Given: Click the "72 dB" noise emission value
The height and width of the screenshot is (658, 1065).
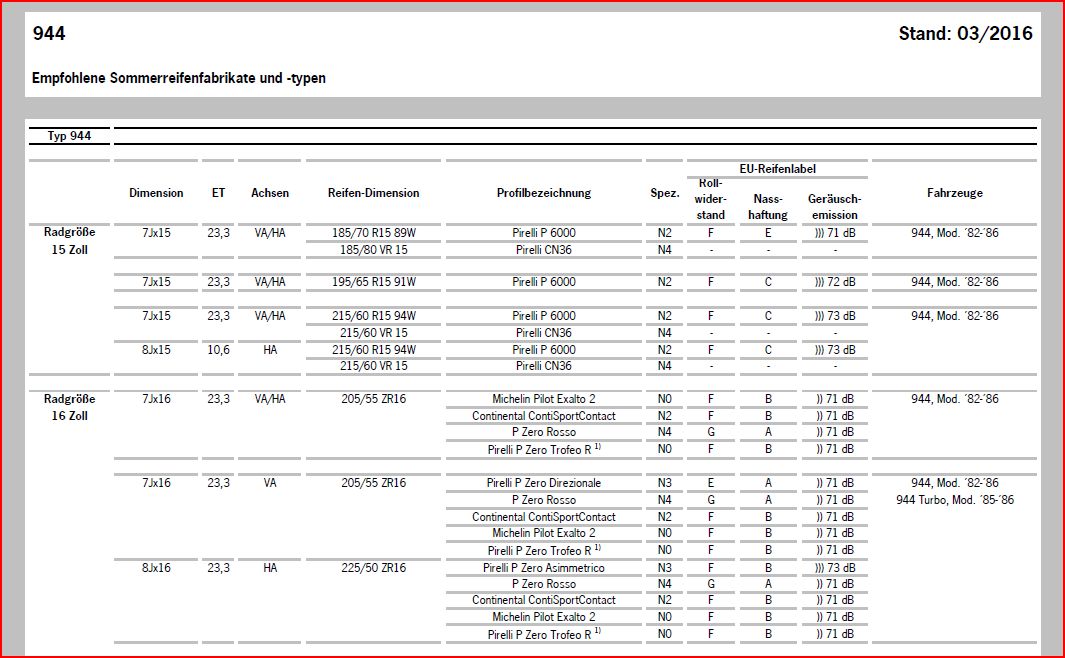Looking at the screenshot, I should click(x=835, y=282).
